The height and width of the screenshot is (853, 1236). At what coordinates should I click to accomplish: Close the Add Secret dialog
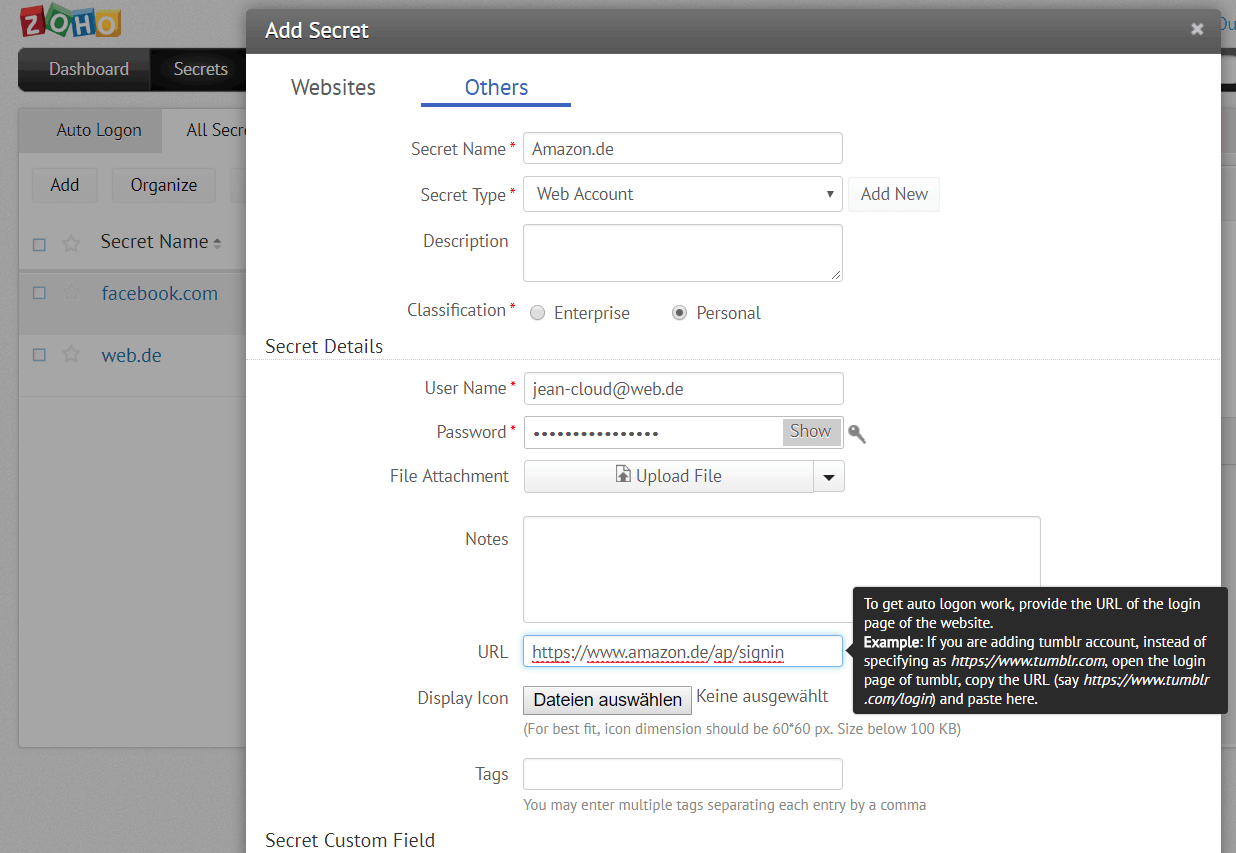1197,29
